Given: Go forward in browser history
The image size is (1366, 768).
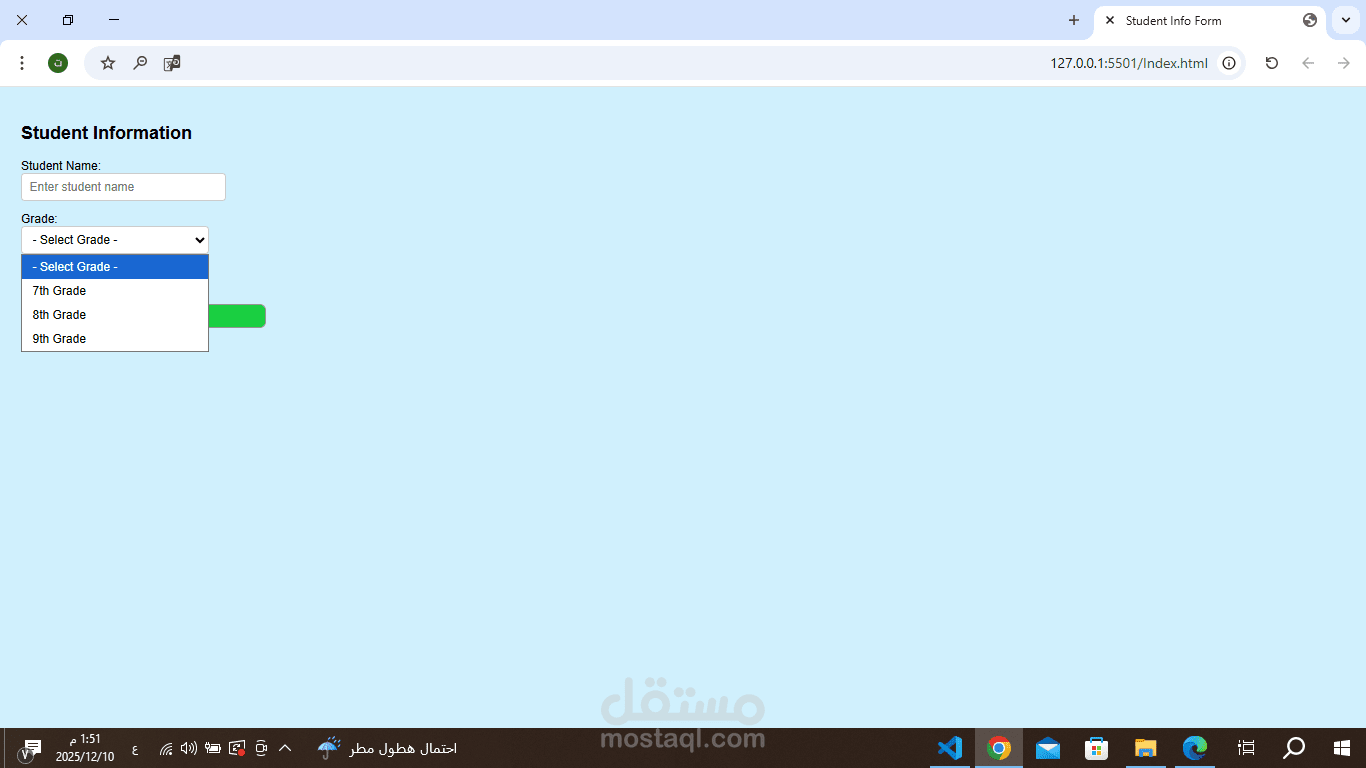Looking at the screenshot, I should [x=1344, y=63].
